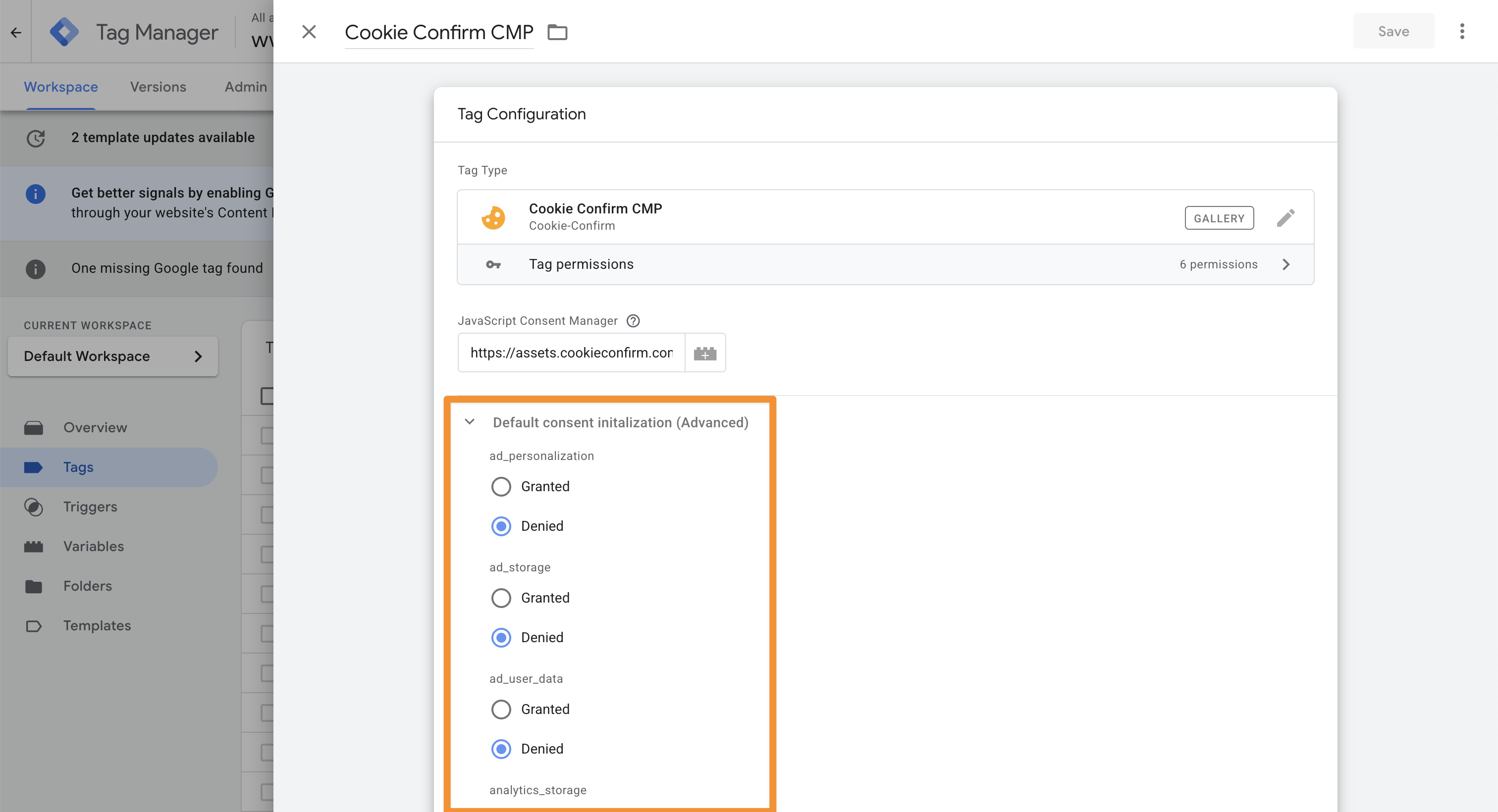The image size is (1498, 812).
Task: Switch to the Versions tab
Action: pos(158,87)
